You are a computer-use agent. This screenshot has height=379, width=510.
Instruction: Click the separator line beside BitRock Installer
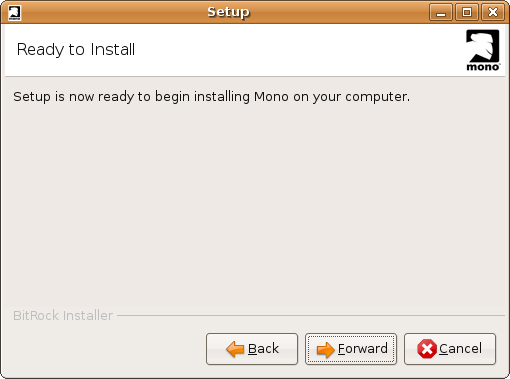tap(311, 315)
